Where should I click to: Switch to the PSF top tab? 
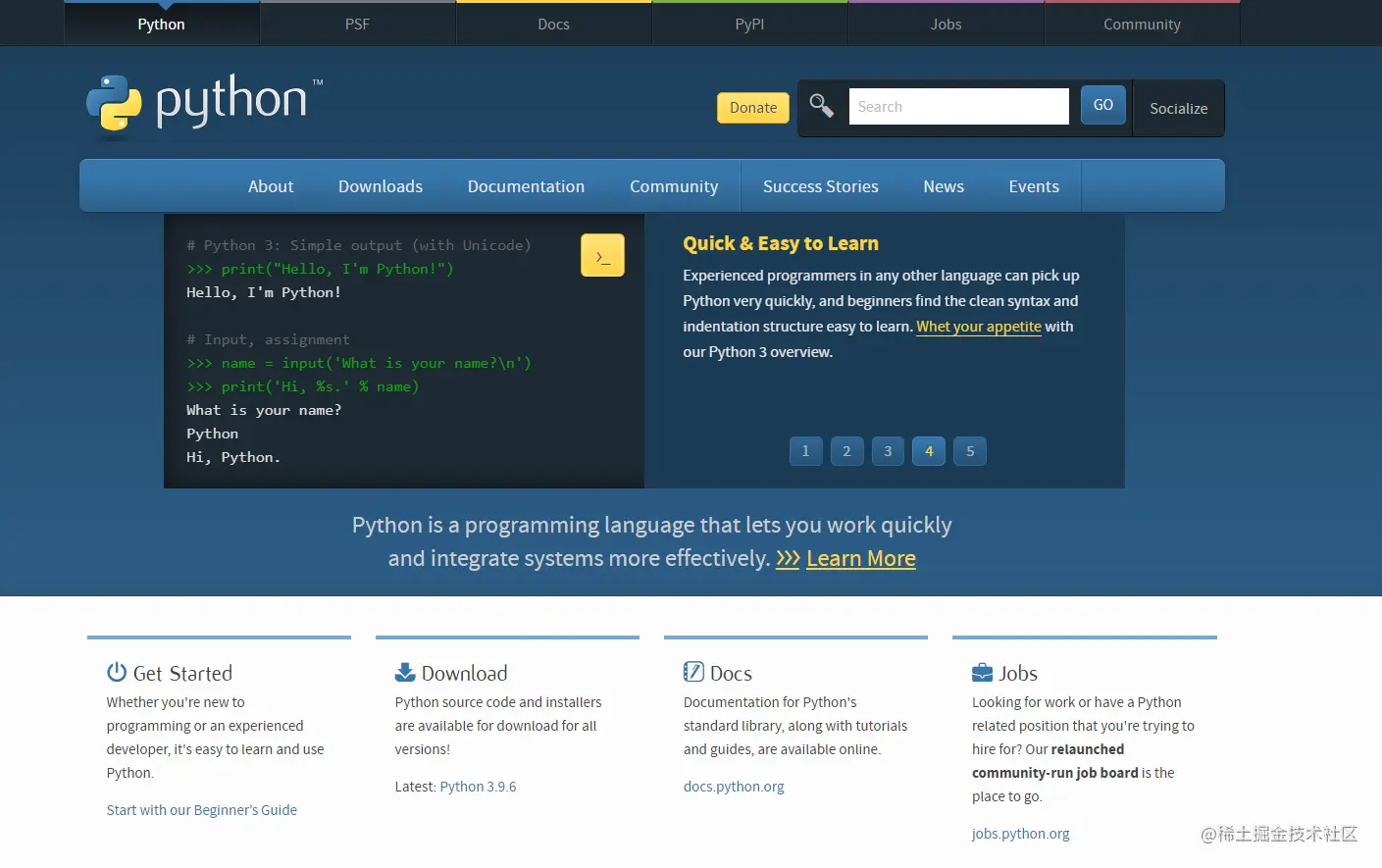click(x=358, y=24)
